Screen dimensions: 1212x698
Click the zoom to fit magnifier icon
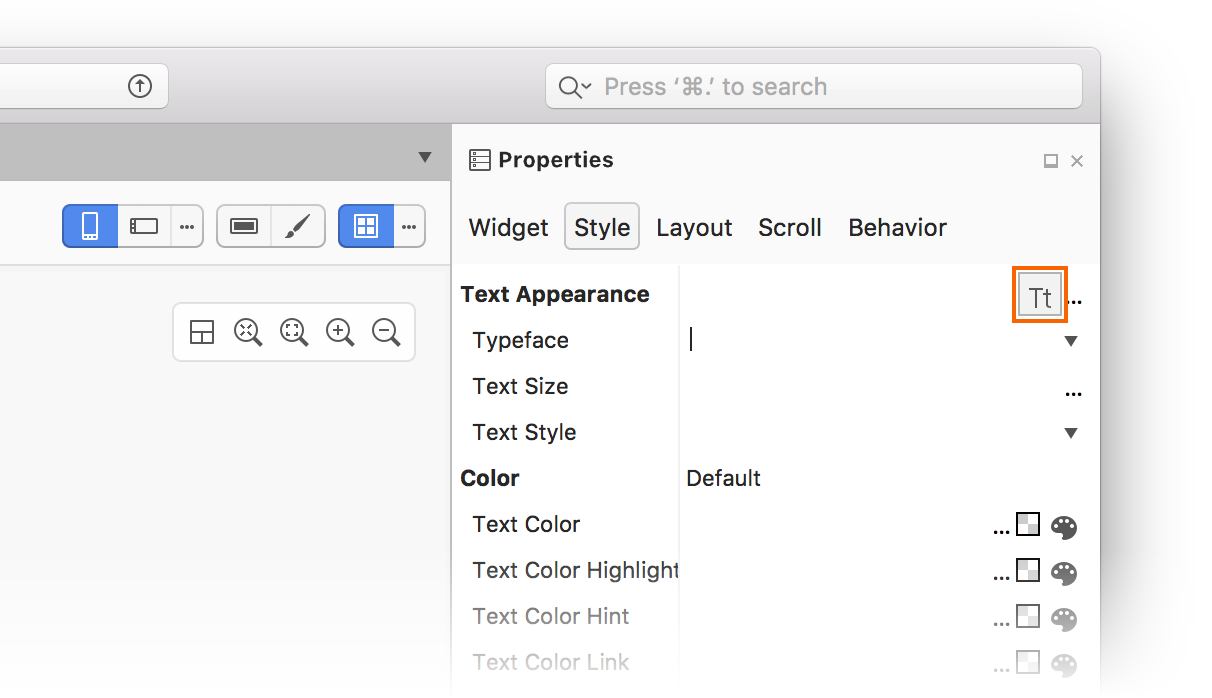coord(248,332)
